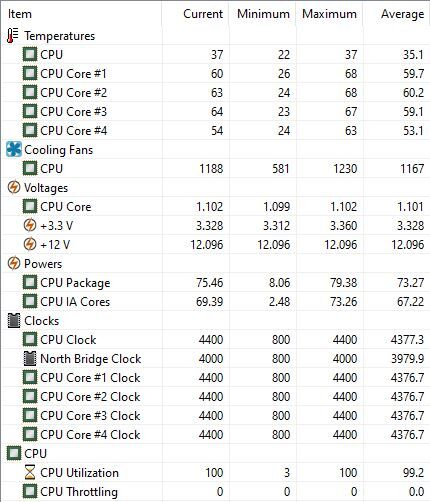Viewport: 430px width, 502px height.
Task: Click the chip icon beside CPU Core #3 temperature
Action: pyautogui.click(x=30, y=111)
